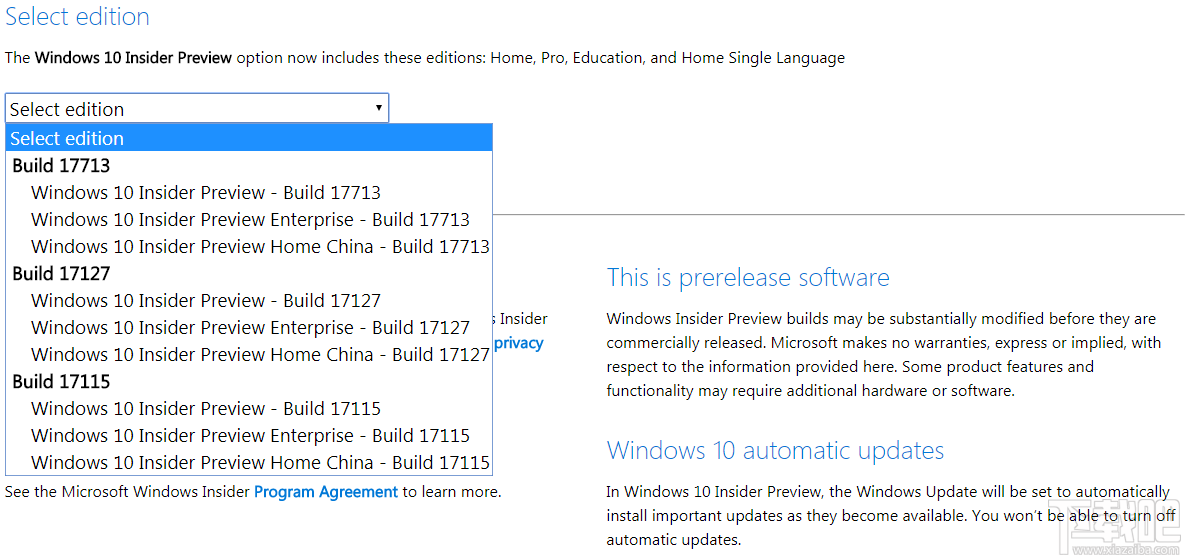
Task: Select Windows 10 Insider Preview - Build 17115
Action: [x=249, y=409]
